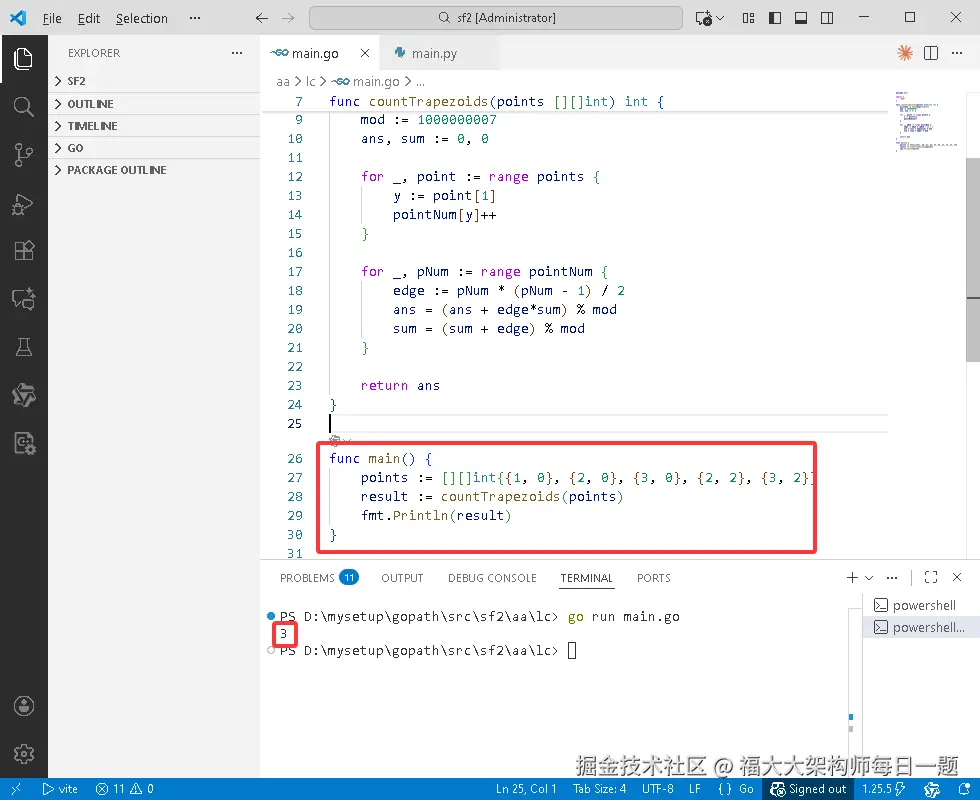980x800 pixels.
Task: Open notifications bell in status bar
Action: coord(964,789)
